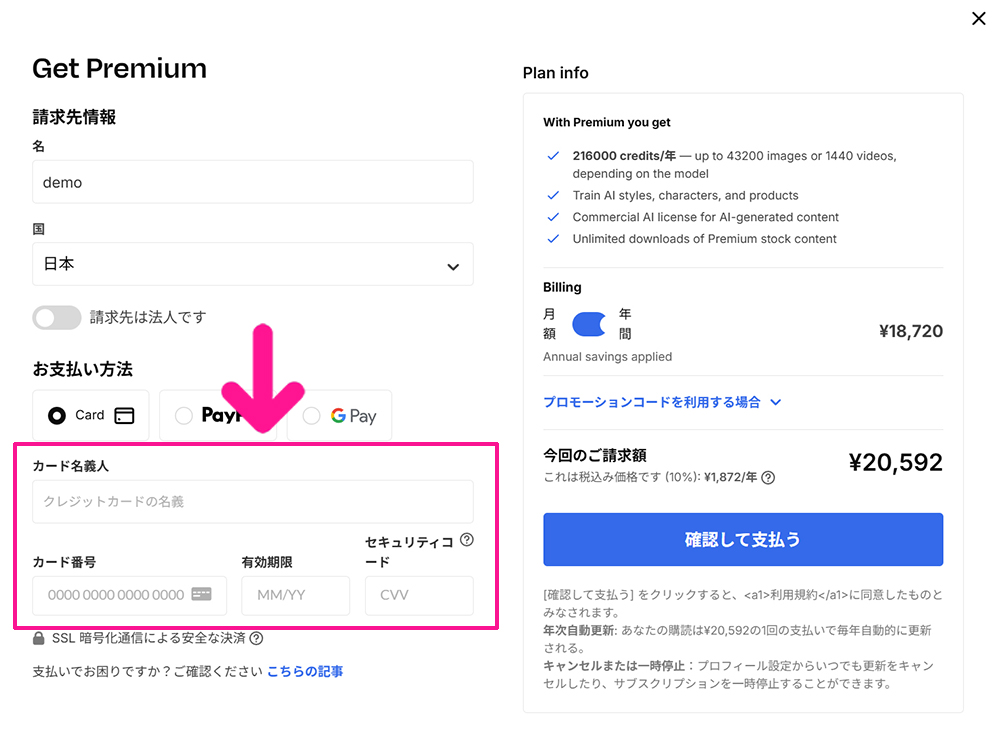1000x738 pixels.
Task: Click the MM/YY expiration date field
Action: click(295, 595)
